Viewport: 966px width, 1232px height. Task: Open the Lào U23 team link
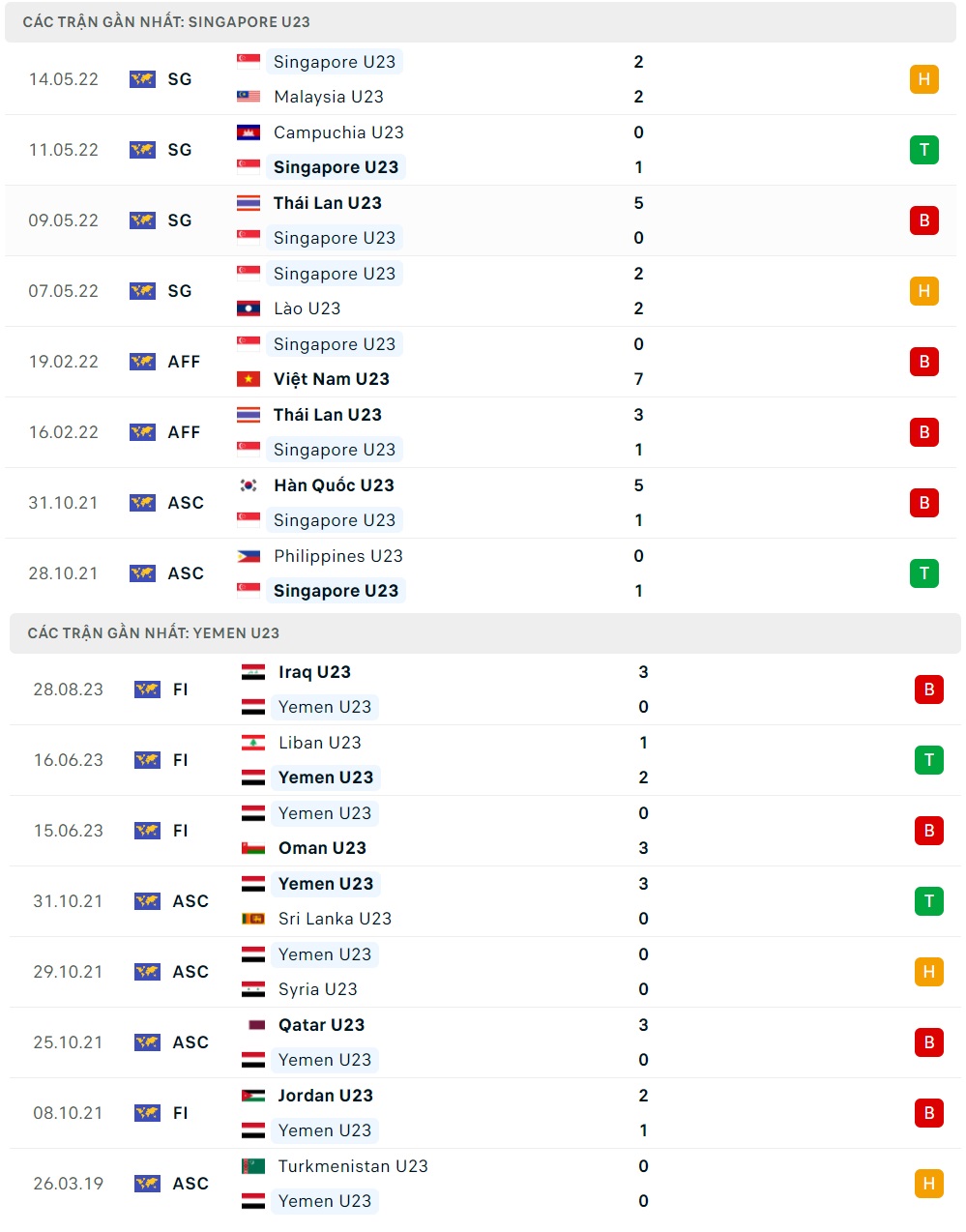point(307,308)
